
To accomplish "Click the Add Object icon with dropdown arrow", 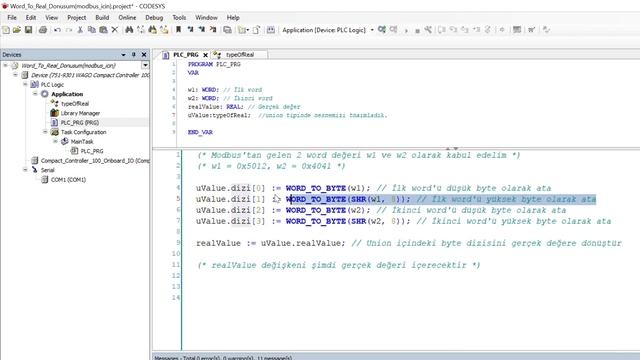I will pyautogui.click(x=244, y=30).
